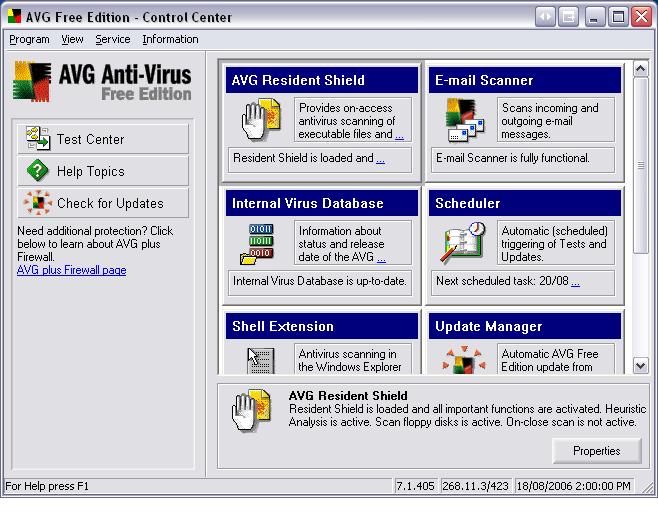Image resolution: width=658 pixels, height=512 pixels.
Task: Expand the Resident Shield description ellipsis link
Action: pyautogui.click(x=399, y=135)
